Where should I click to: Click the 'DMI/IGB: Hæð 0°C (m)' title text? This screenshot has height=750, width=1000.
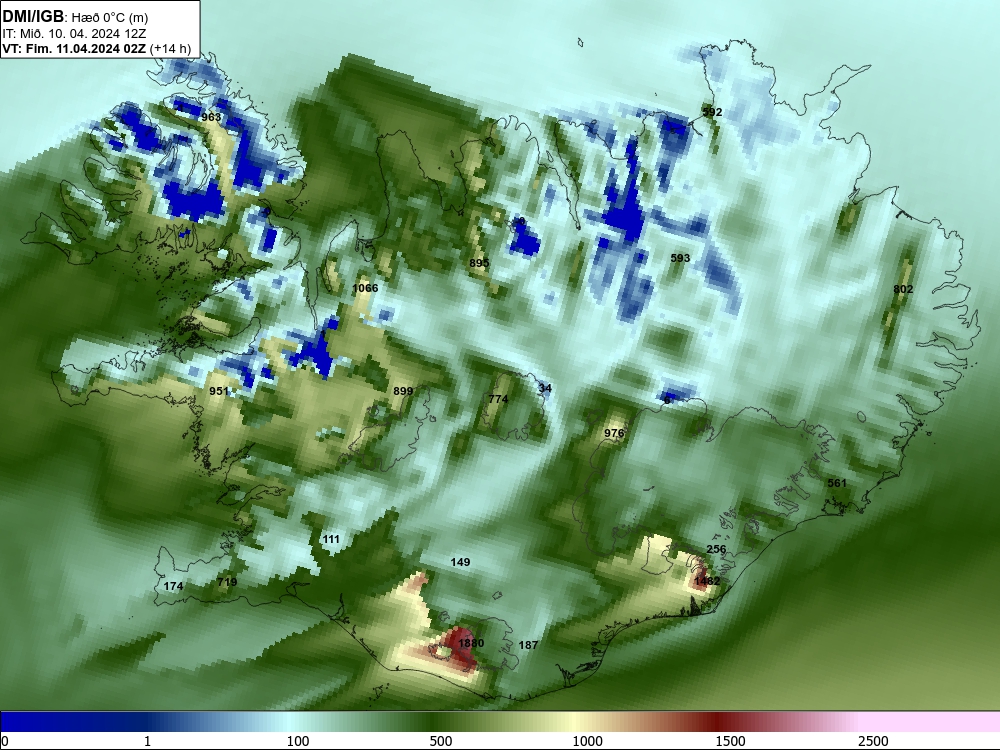coord(75,17)
